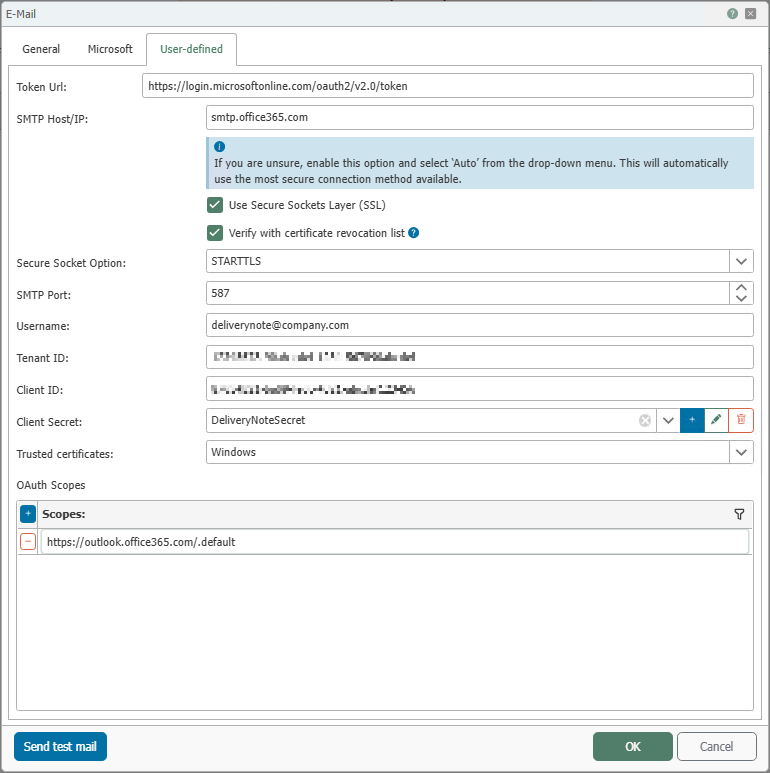770x773 pixels.
Task: Expand the Secure Socket Option dropdown
Action: pyautogui.click(x=741, y=261)
